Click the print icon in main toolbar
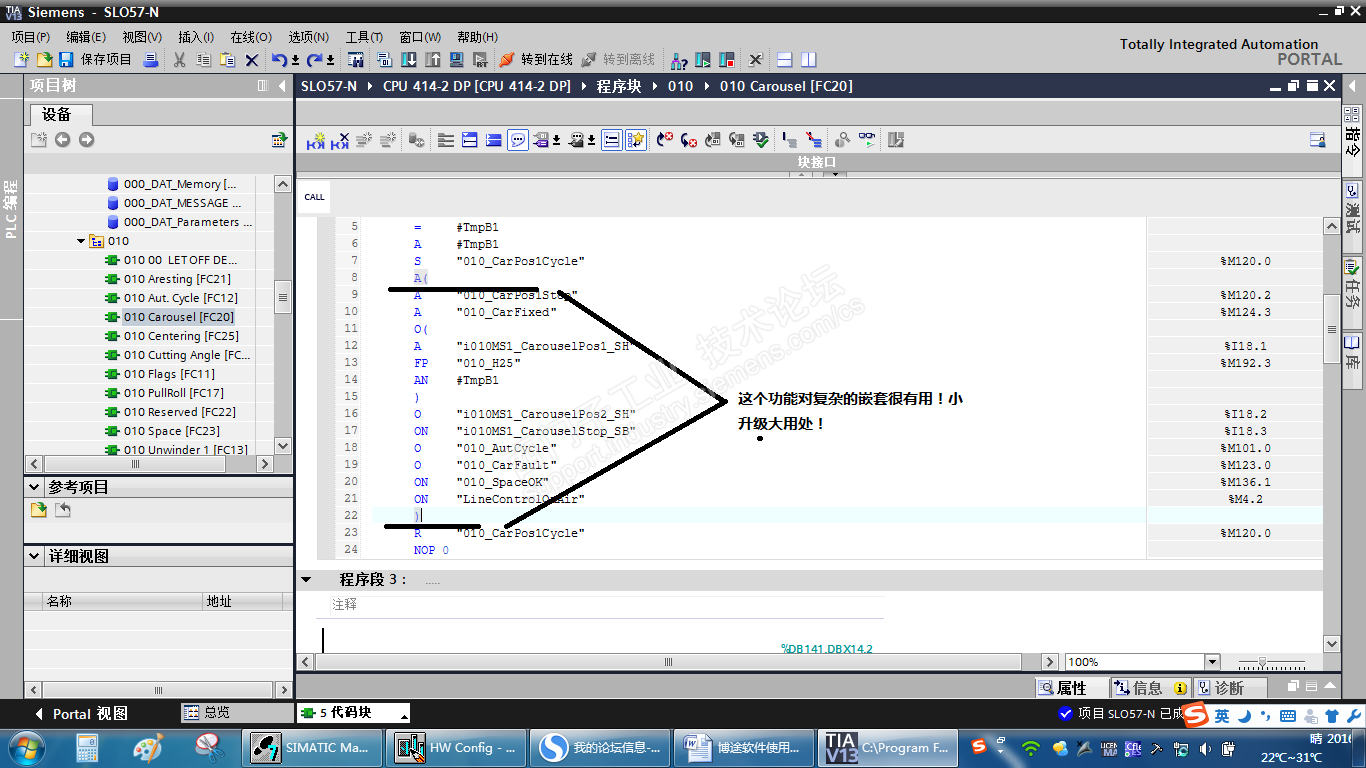Viewport: 1366px width, 768px height. point(151,60)
